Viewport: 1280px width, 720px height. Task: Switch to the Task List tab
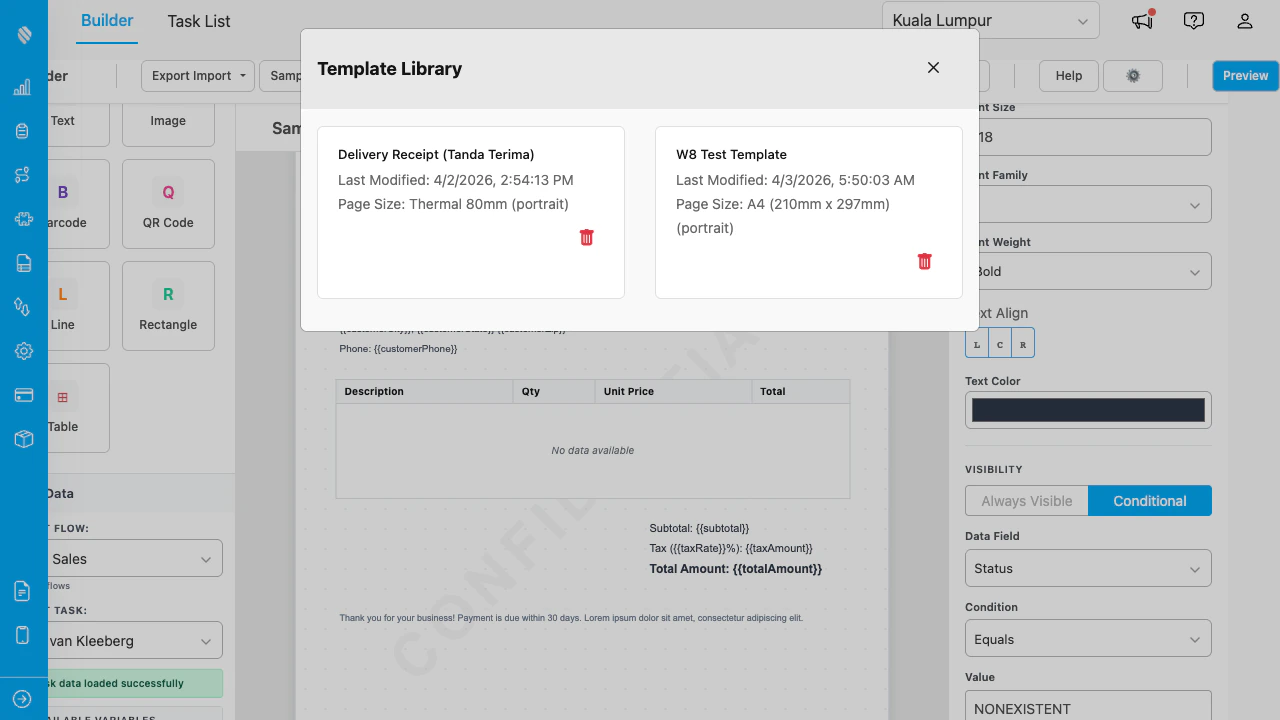pos(197,20)
